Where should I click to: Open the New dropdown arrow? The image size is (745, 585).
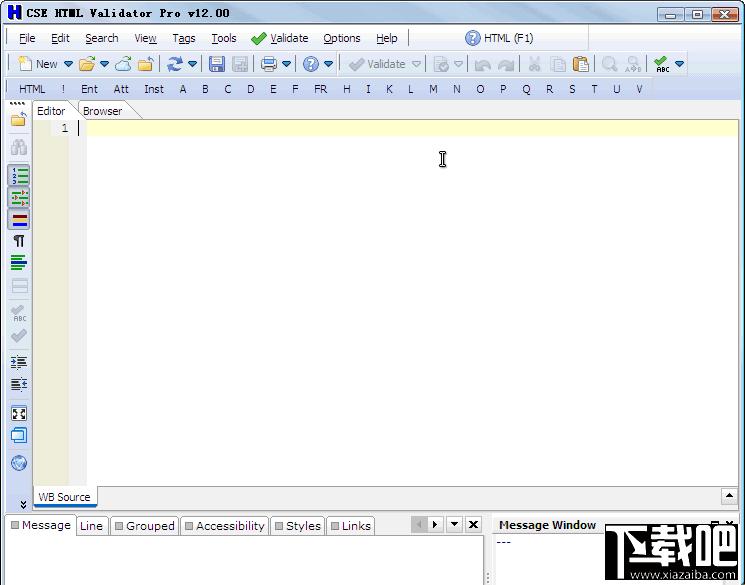68,64
